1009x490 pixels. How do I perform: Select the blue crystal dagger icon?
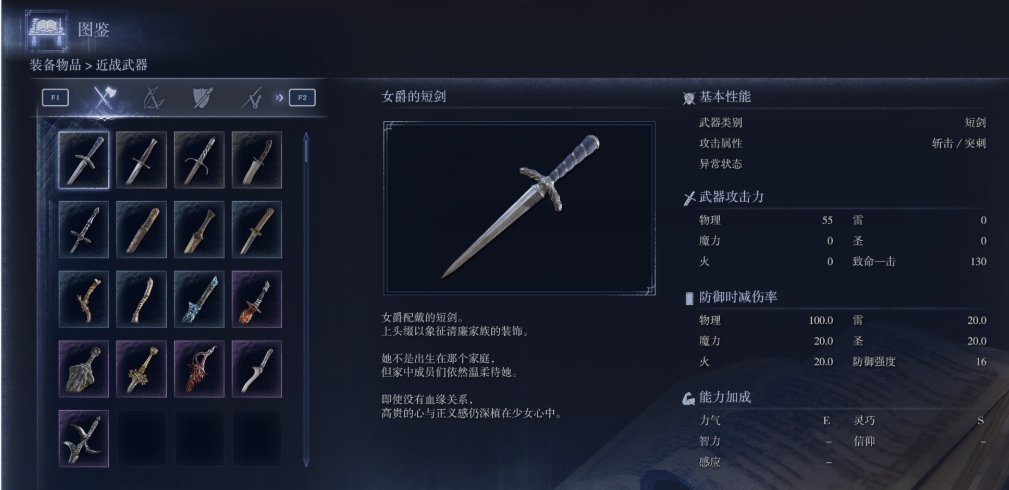[199, 299]
